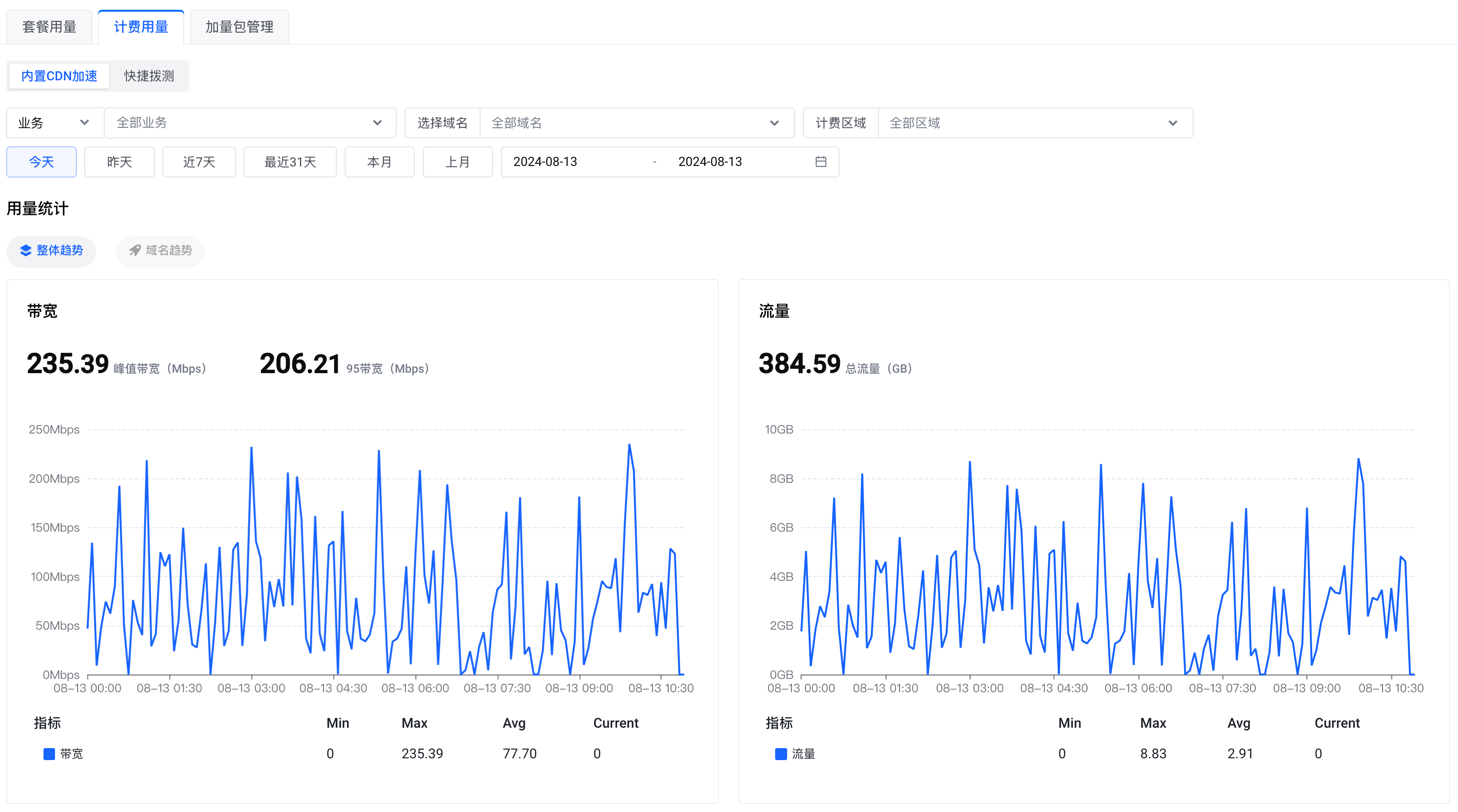The image size is (1458, 812).
Task: Open the 加量包管理 tab
Action: tap(240, 27)
